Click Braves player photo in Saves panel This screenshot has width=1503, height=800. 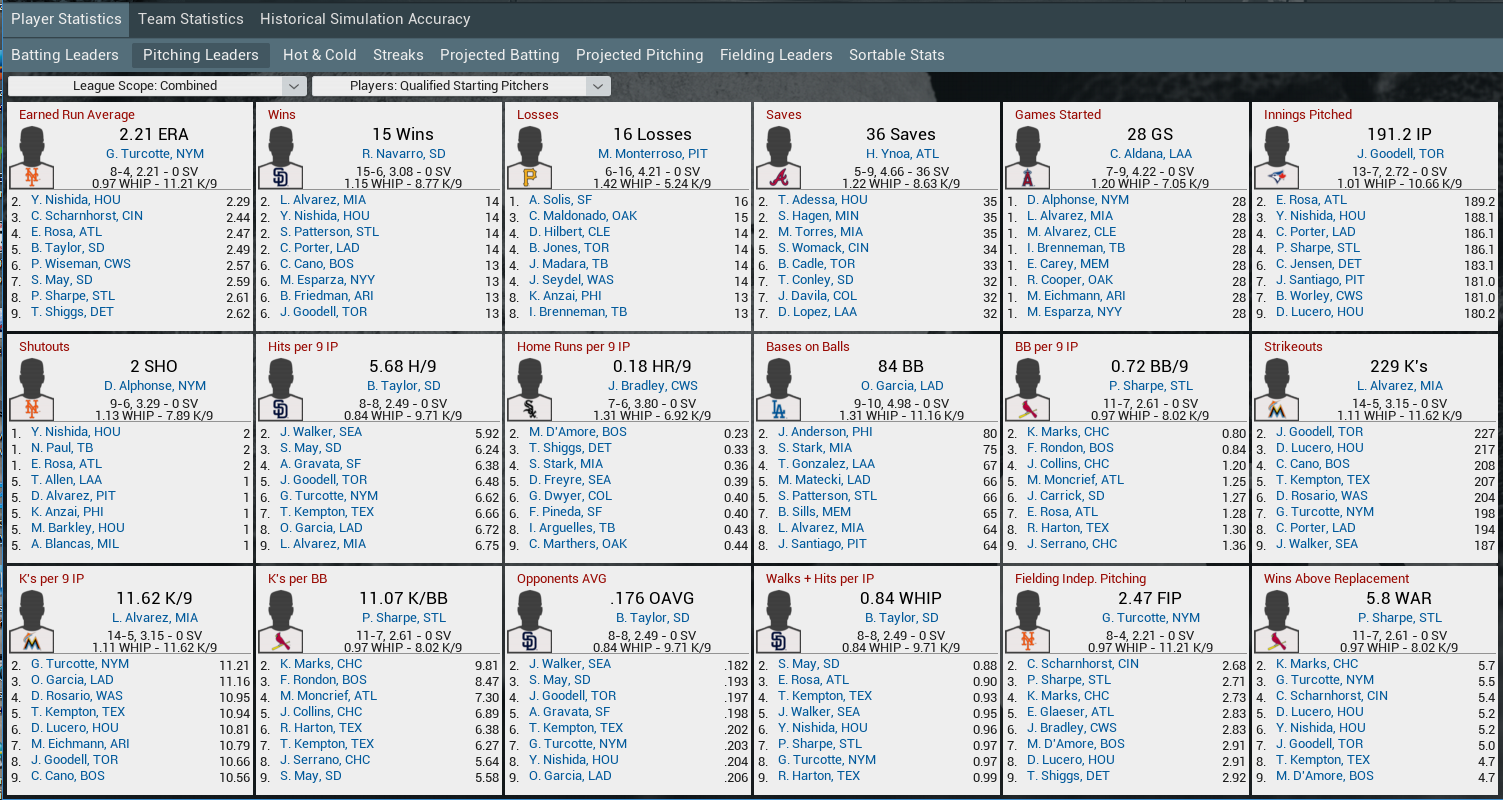click(x=778, y=158)
